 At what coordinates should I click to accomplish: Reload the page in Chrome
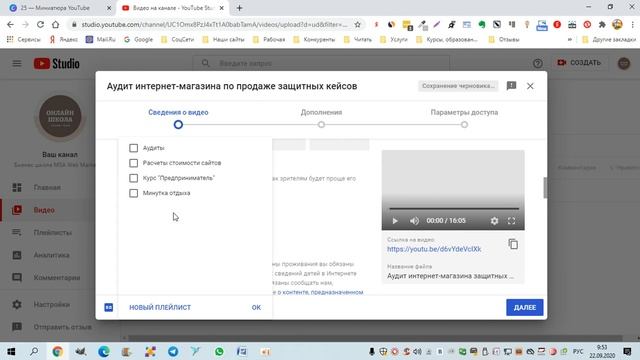40,24
